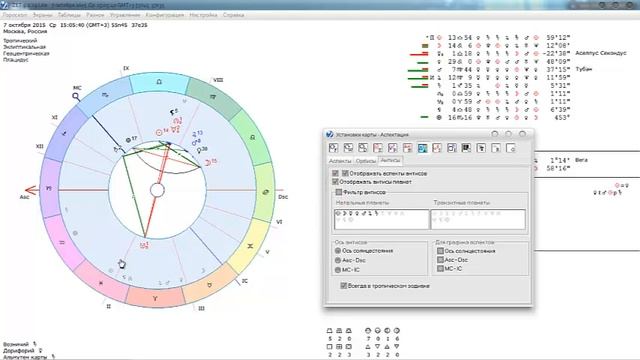Open the Конфигурация menu

pyautogui.click(x=165, y=15)
